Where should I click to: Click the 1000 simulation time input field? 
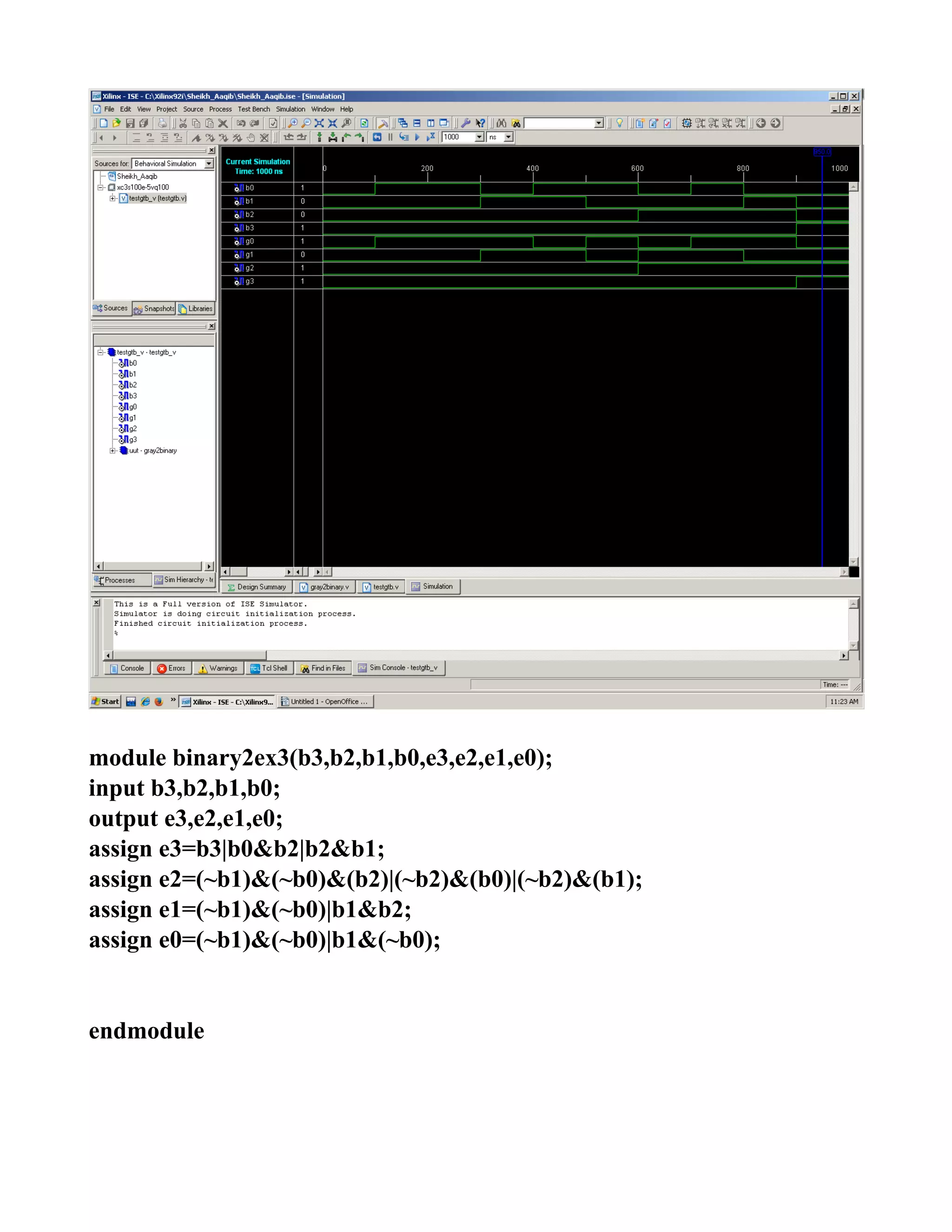click(457, 137)
